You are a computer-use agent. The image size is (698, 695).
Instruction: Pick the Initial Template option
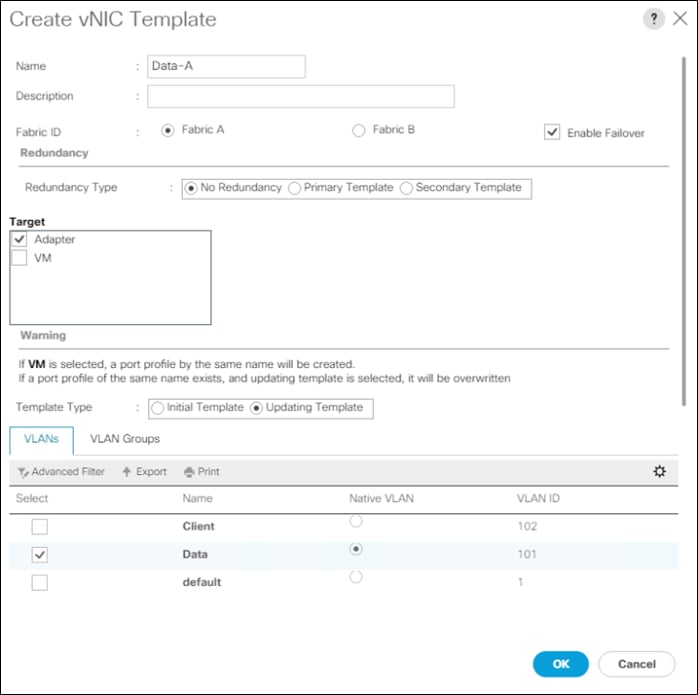[157, 408]
